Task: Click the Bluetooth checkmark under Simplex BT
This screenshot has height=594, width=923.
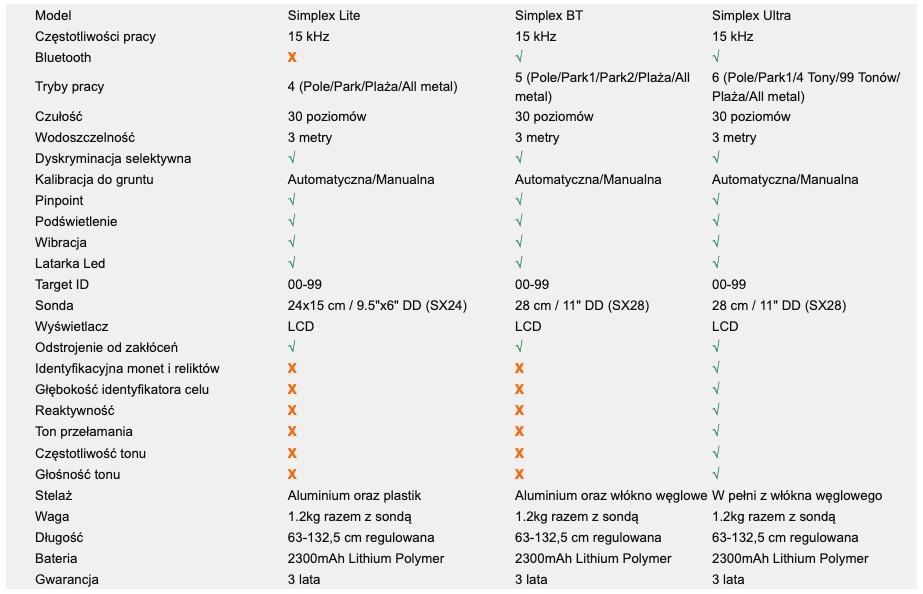Action: pyautogui.click(x=519, y=57)
